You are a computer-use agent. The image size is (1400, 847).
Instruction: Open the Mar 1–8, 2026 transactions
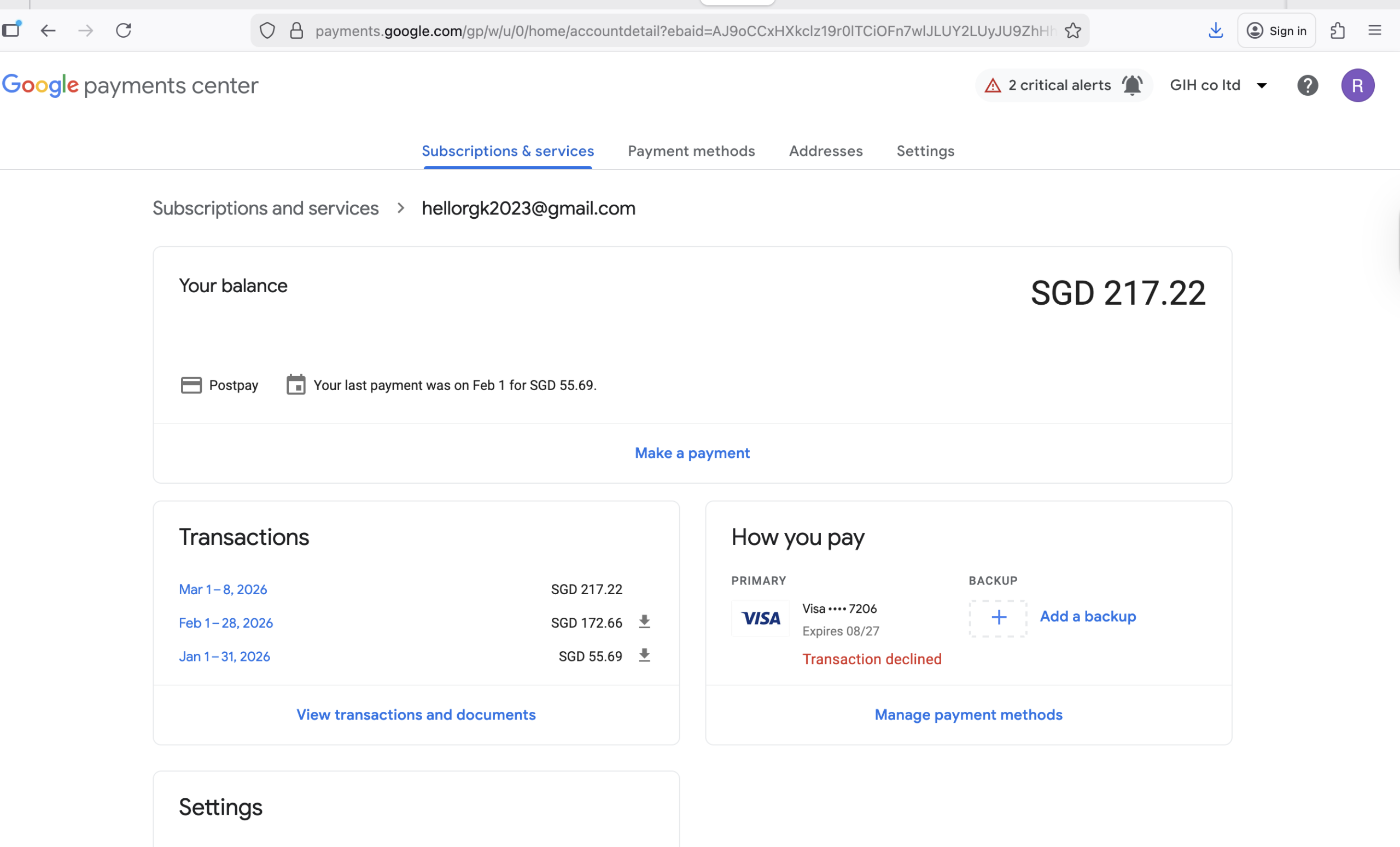coord(223,589)
